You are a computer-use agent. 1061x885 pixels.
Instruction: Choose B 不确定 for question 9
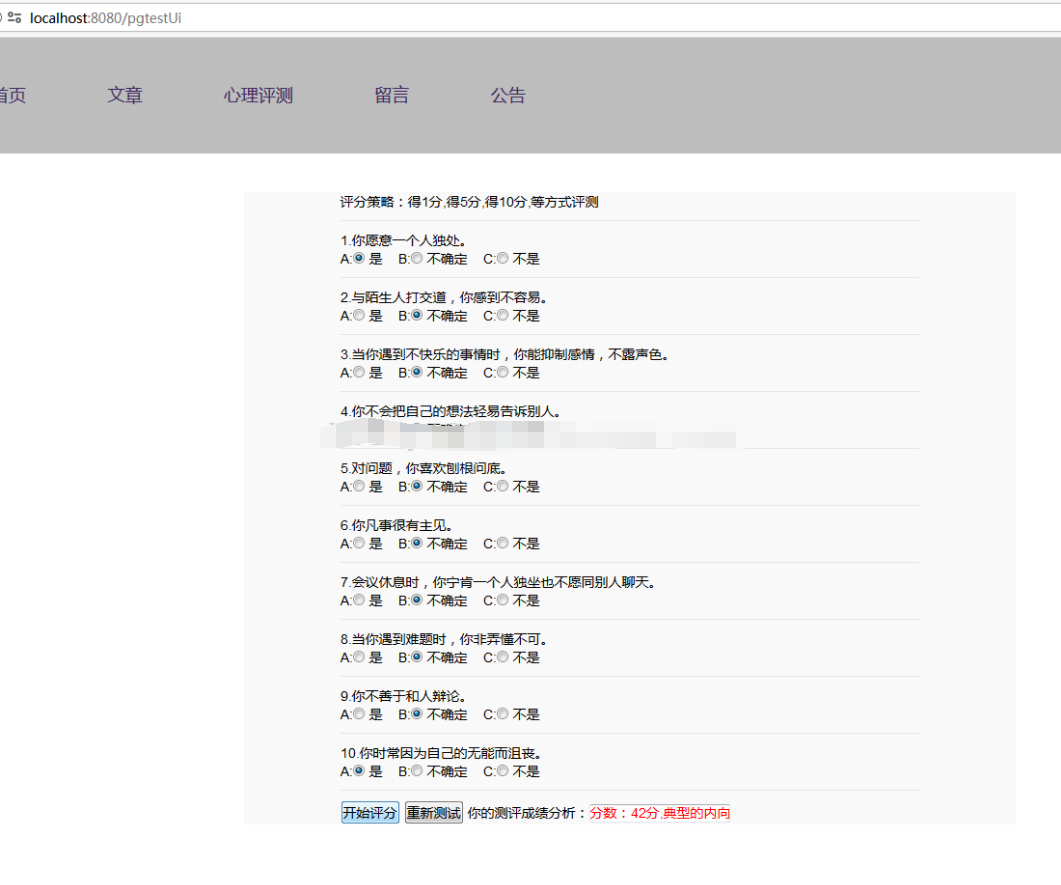click(x=417, y=714)
